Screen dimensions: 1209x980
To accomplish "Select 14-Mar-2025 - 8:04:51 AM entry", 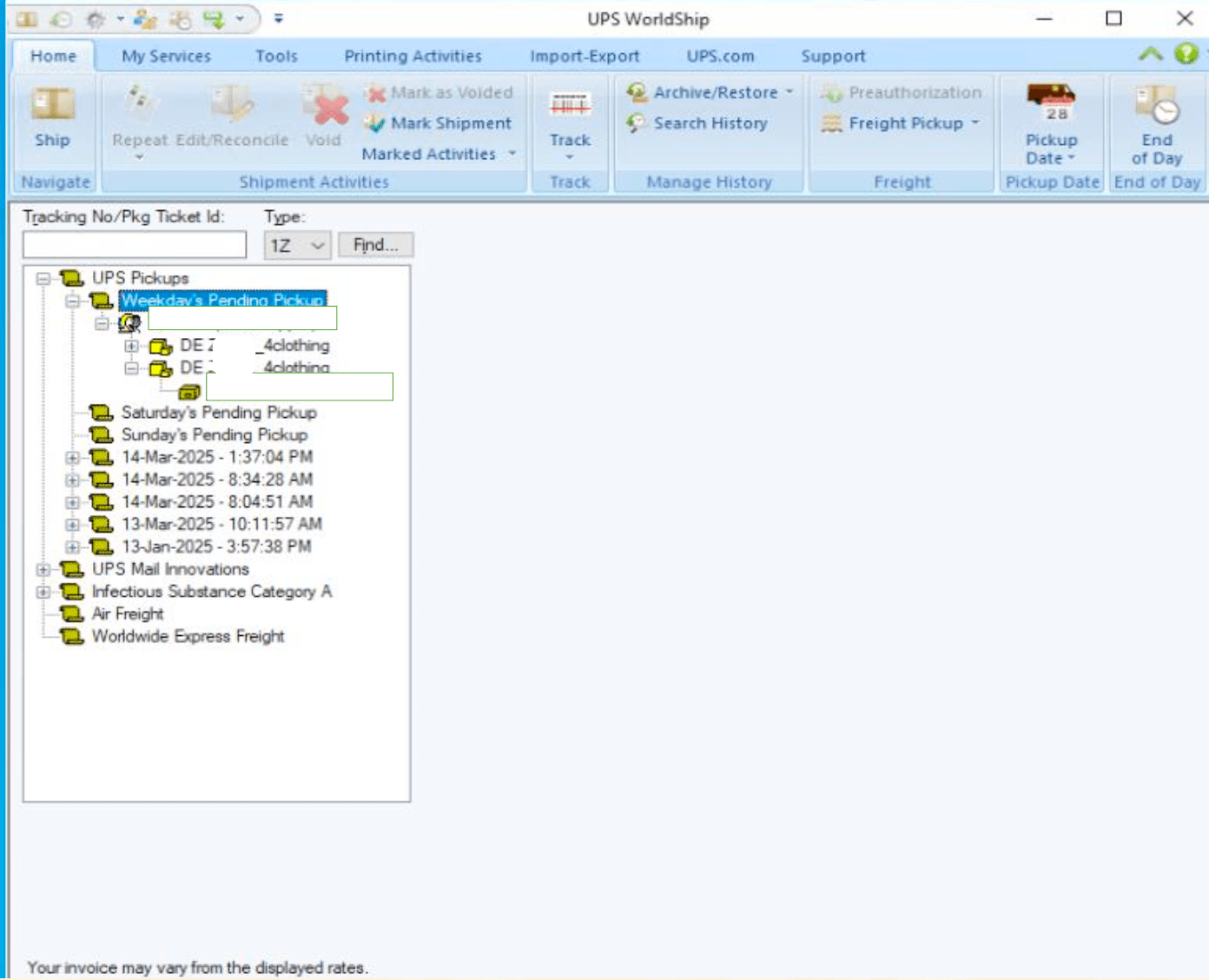I will (x=217, y=502).
